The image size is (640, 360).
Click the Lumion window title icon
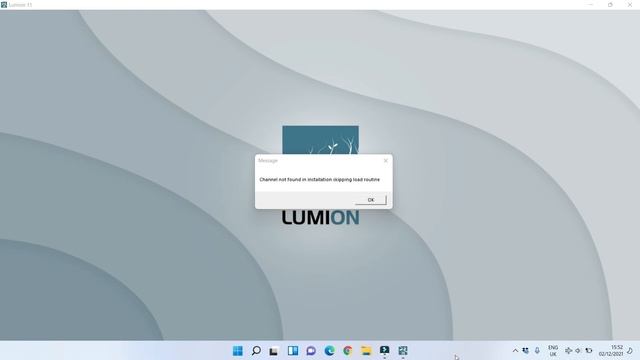[4, 4]
